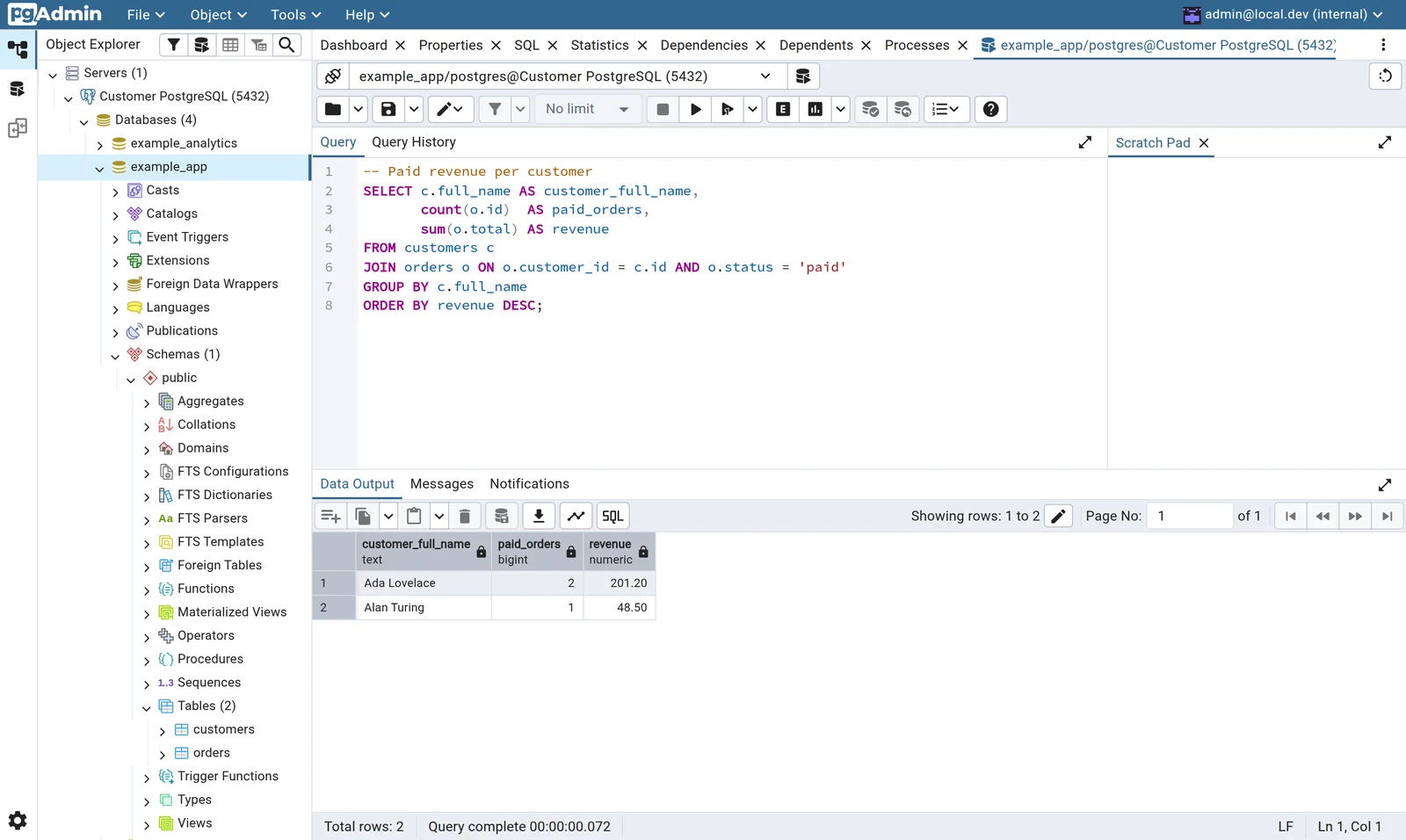
Task: Click the View Data table icon
Action: coord(230,45)
